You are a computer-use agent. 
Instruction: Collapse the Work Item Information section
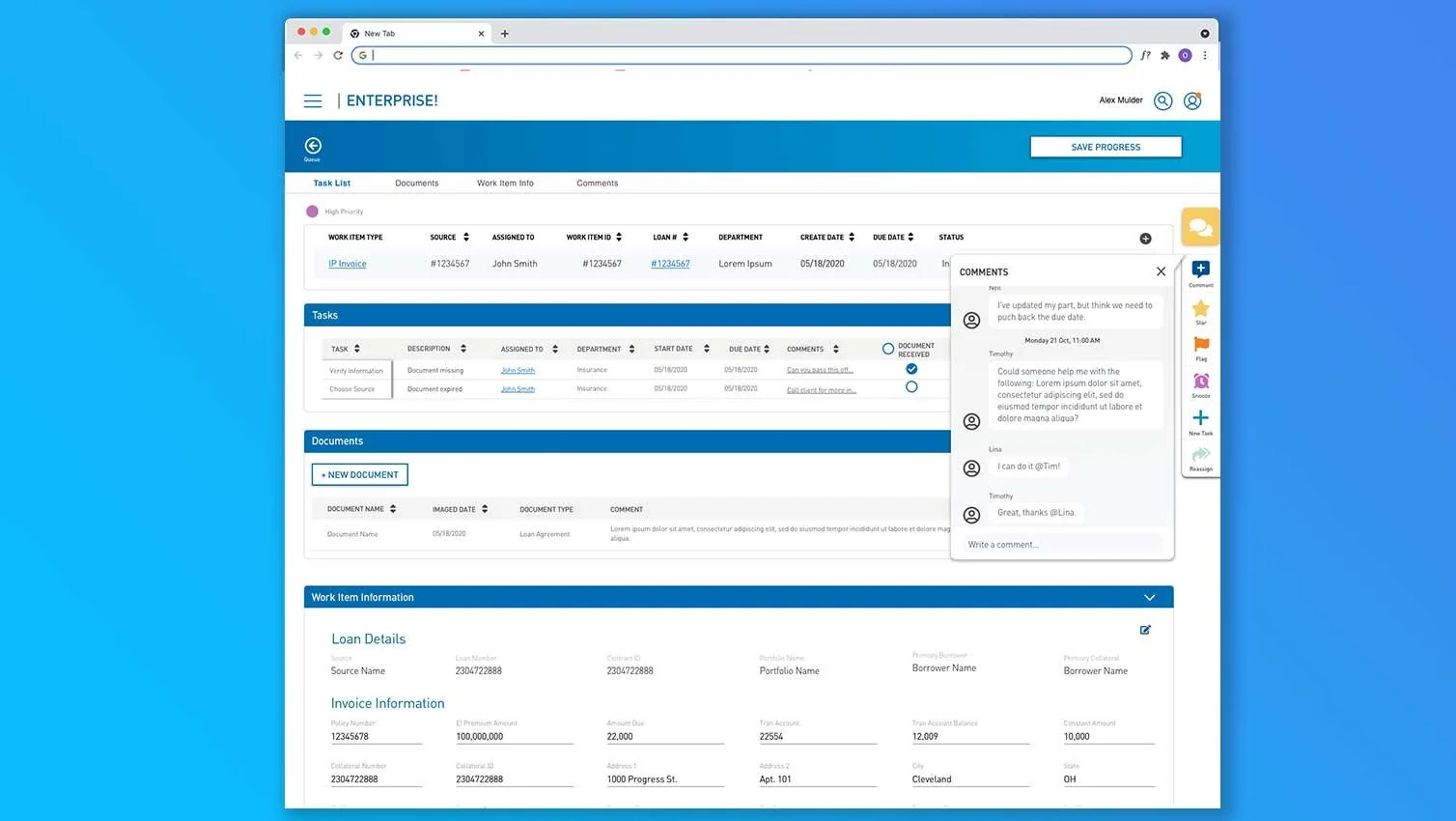(x=1149, y=598)
